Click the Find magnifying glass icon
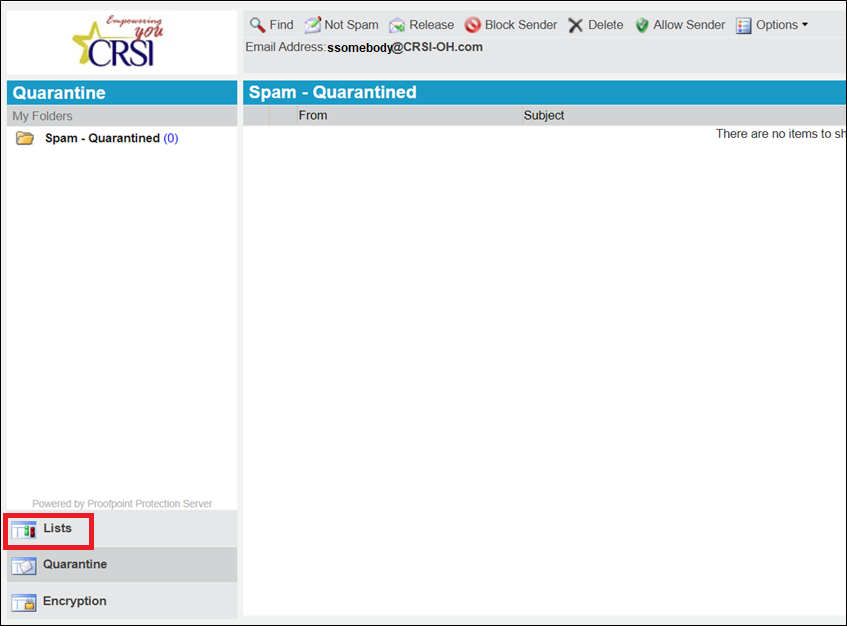Screen dimensions: 847x626 (x=257, y=25)
